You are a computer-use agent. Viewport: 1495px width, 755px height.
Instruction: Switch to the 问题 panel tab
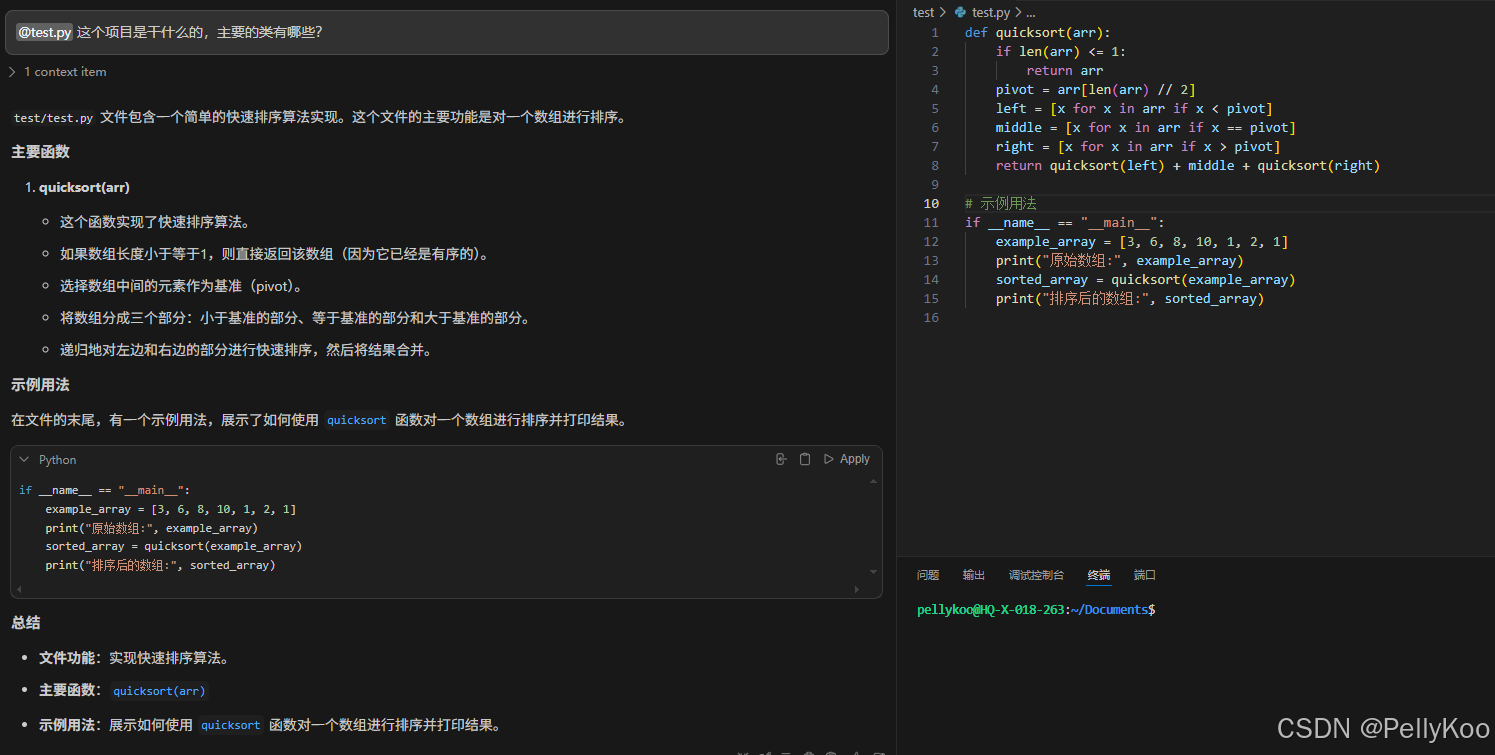pyautogui.click(x=928, y=575)
